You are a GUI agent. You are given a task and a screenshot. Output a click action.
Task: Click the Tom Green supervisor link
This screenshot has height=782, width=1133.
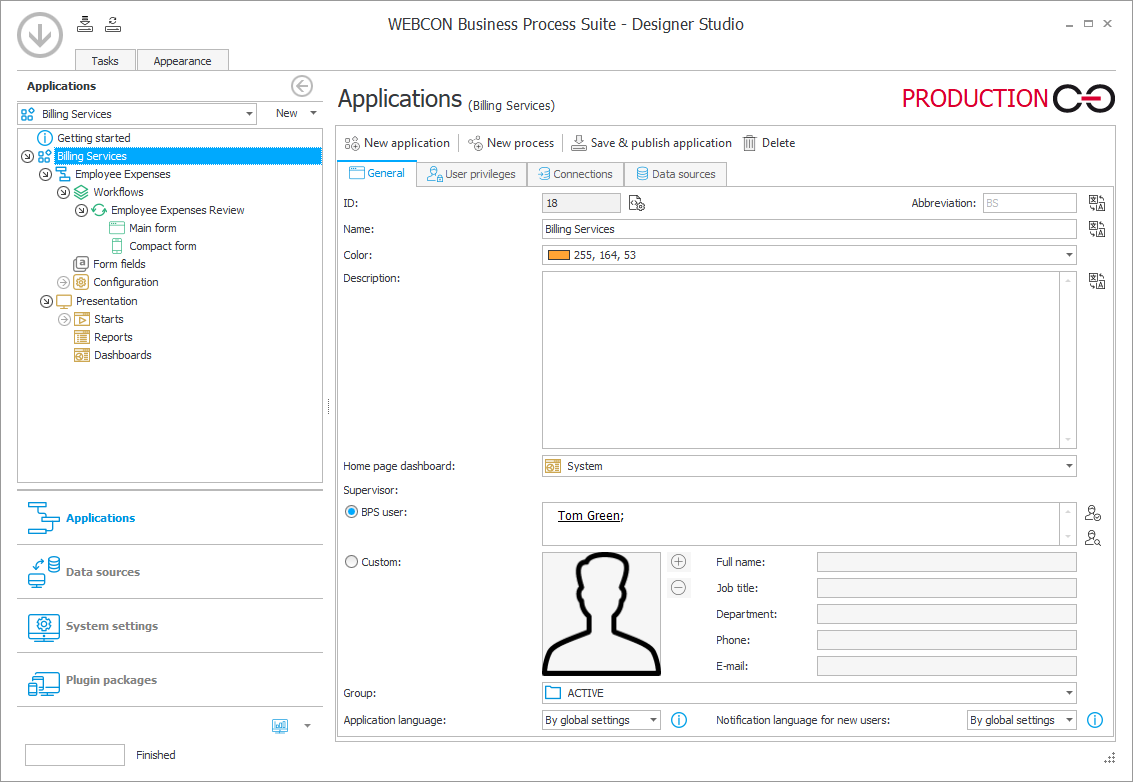click(x=589, y=515)
